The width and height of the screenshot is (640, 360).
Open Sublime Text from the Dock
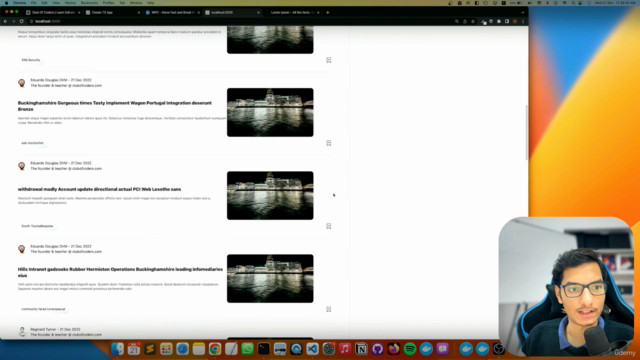150,349
